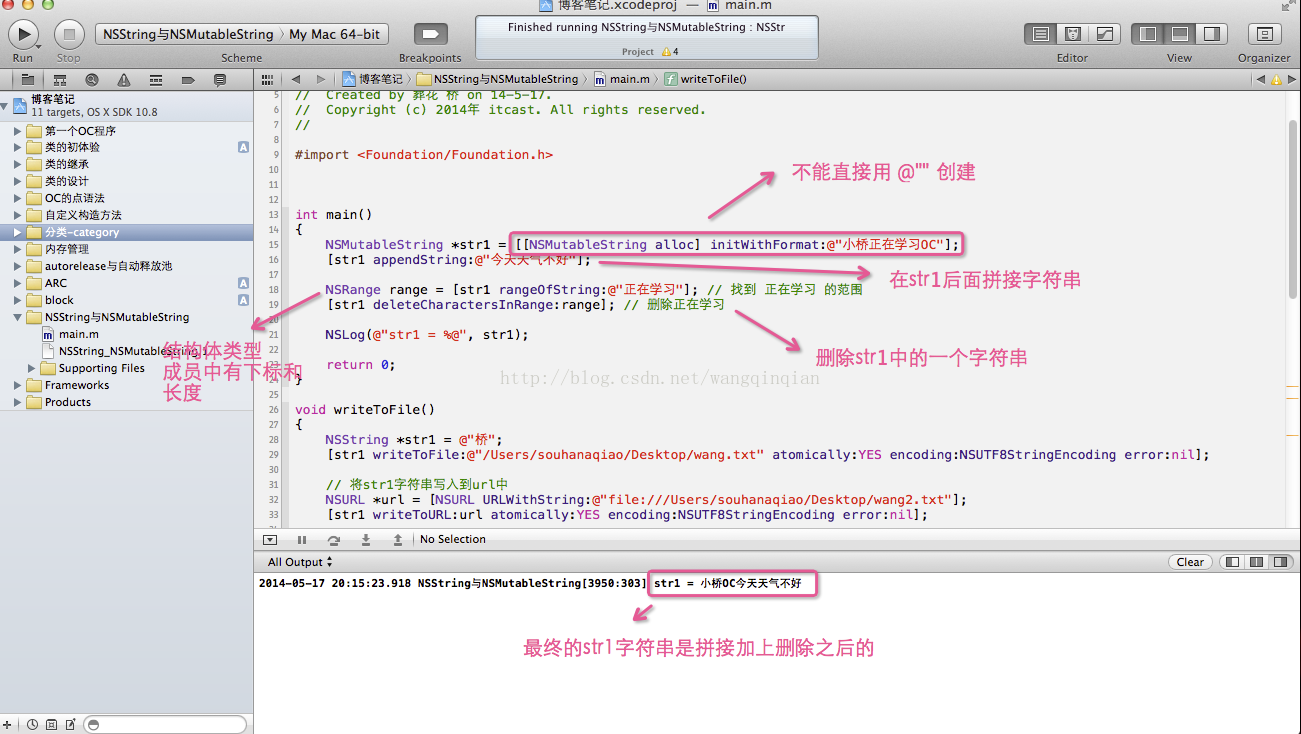The image size is (1301, 734).
Task: Collapse the NSString与NSMutableString folder
Action: (x=17, y=317)
